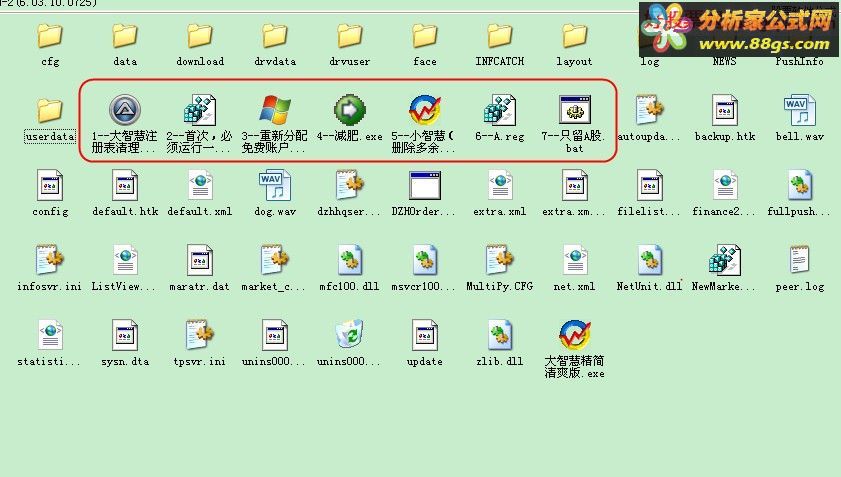Select the 6--A.reg registry file
Image resolution: width=841 pixels, height=477 pixels.
[500, 111]
